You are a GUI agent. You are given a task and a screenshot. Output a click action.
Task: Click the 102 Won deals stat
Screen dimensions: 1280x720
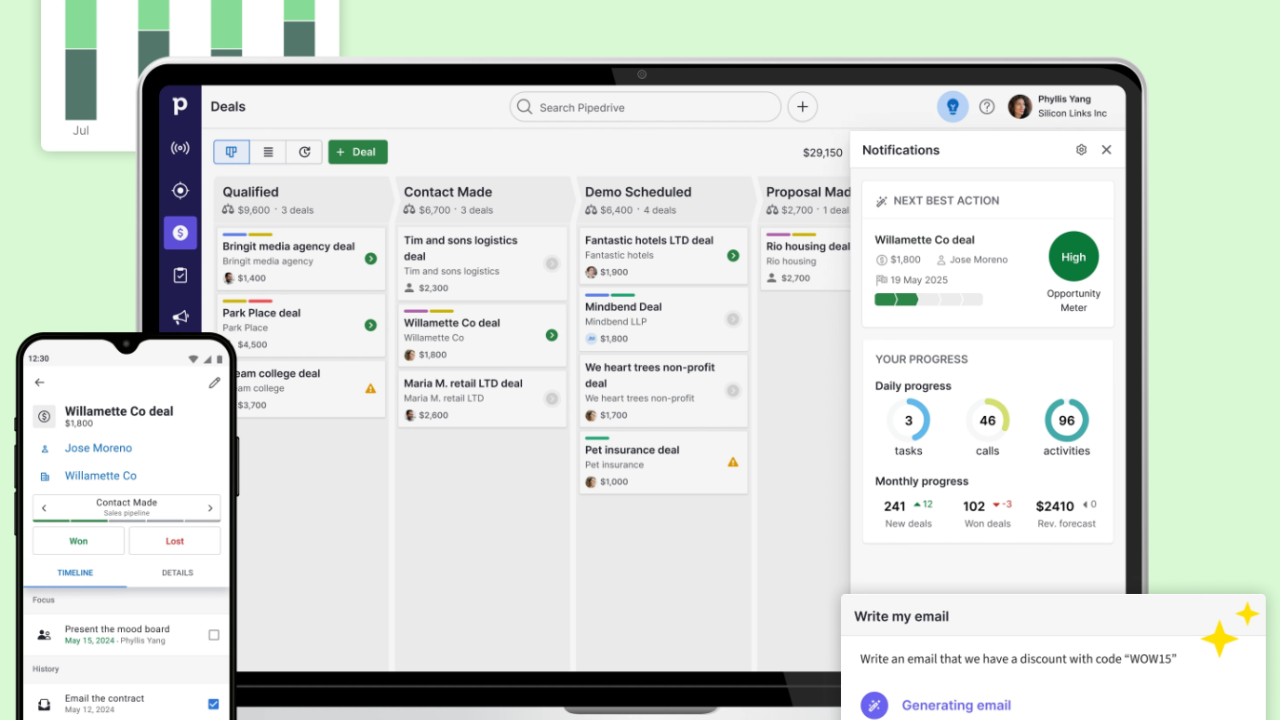click(x=987, y=512)
